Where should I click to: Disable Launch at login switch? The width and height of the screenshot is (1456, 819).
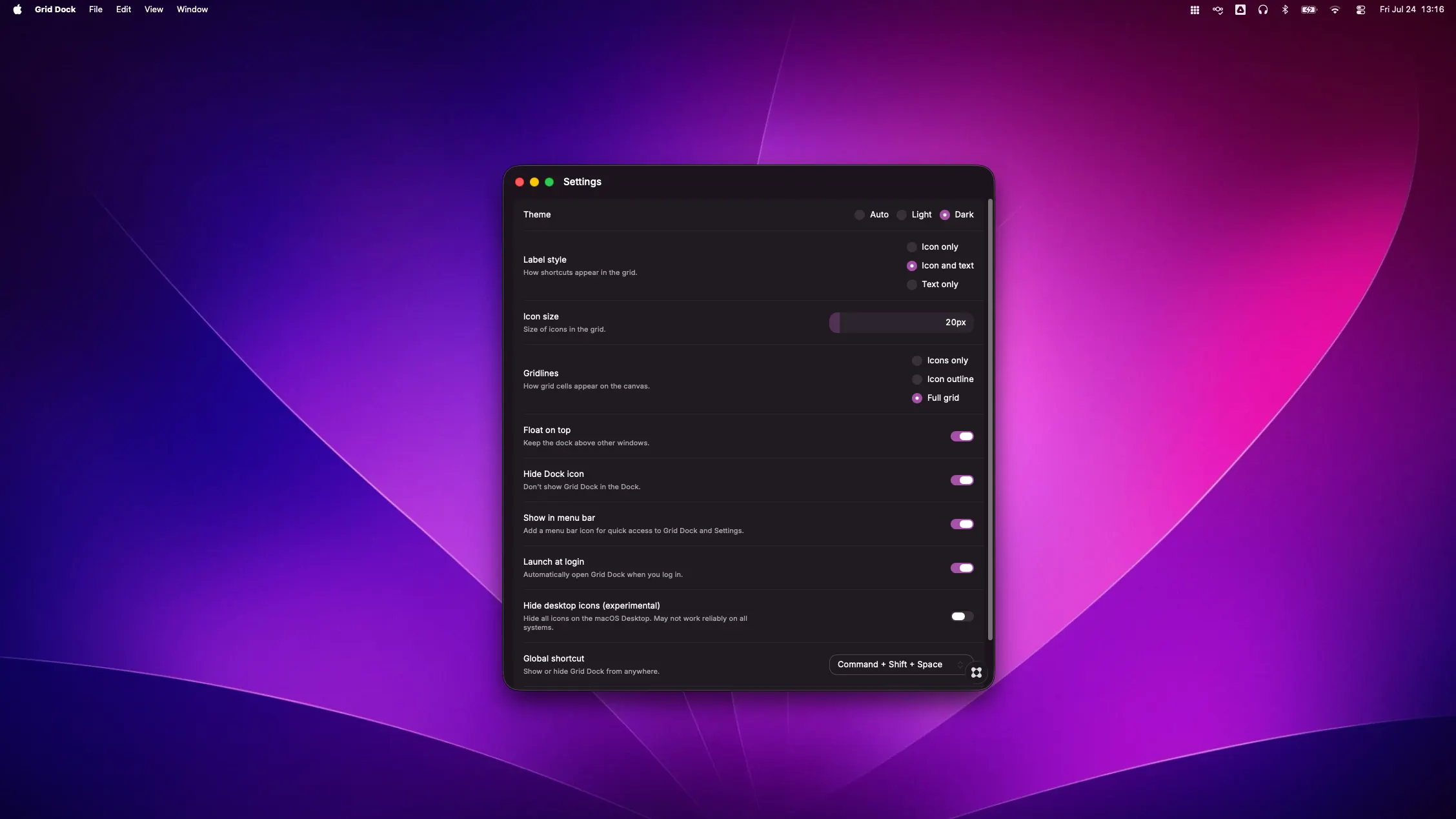[x=962, y=568]
